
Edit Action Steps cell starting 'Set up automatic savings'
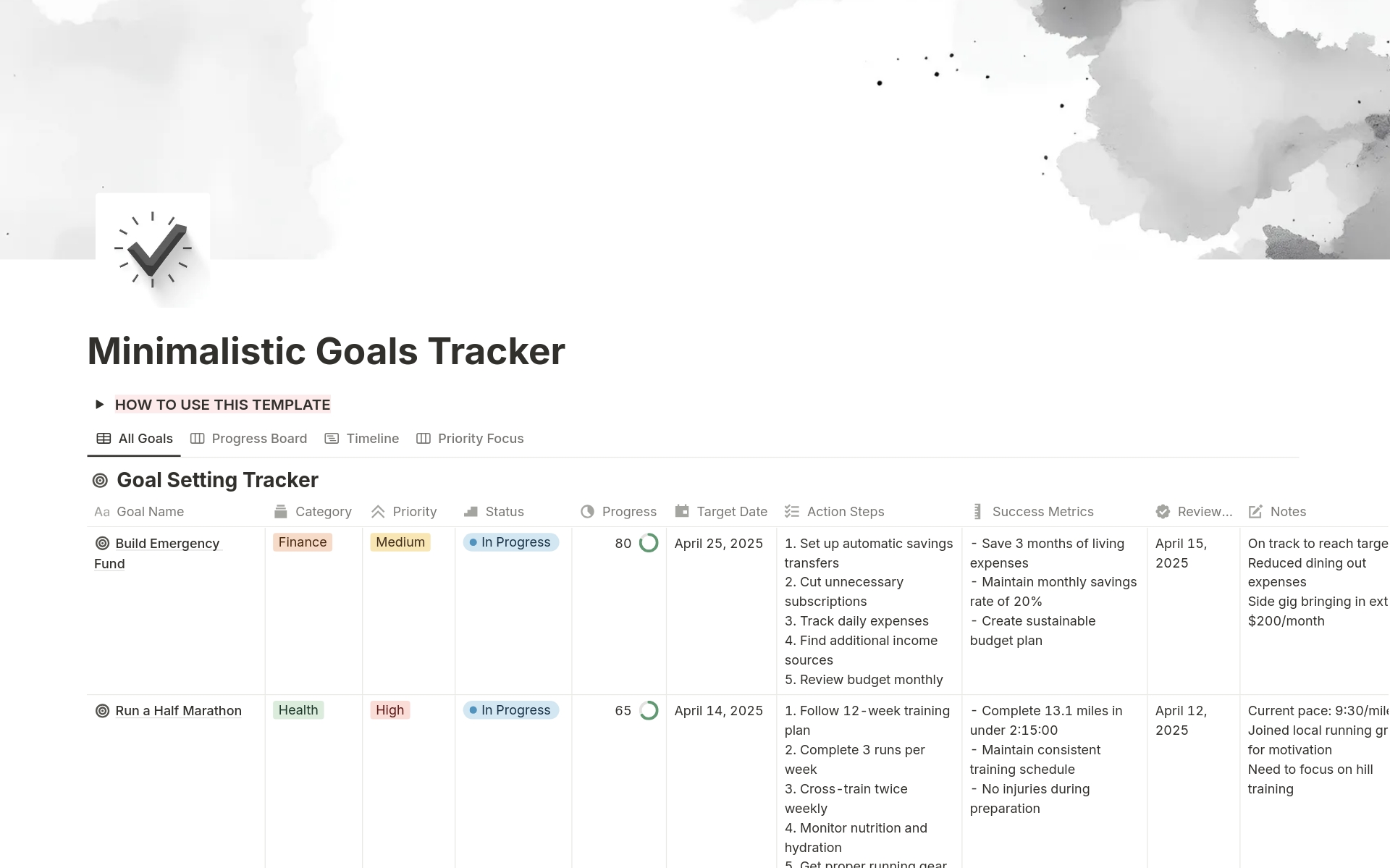pos(869,611)
